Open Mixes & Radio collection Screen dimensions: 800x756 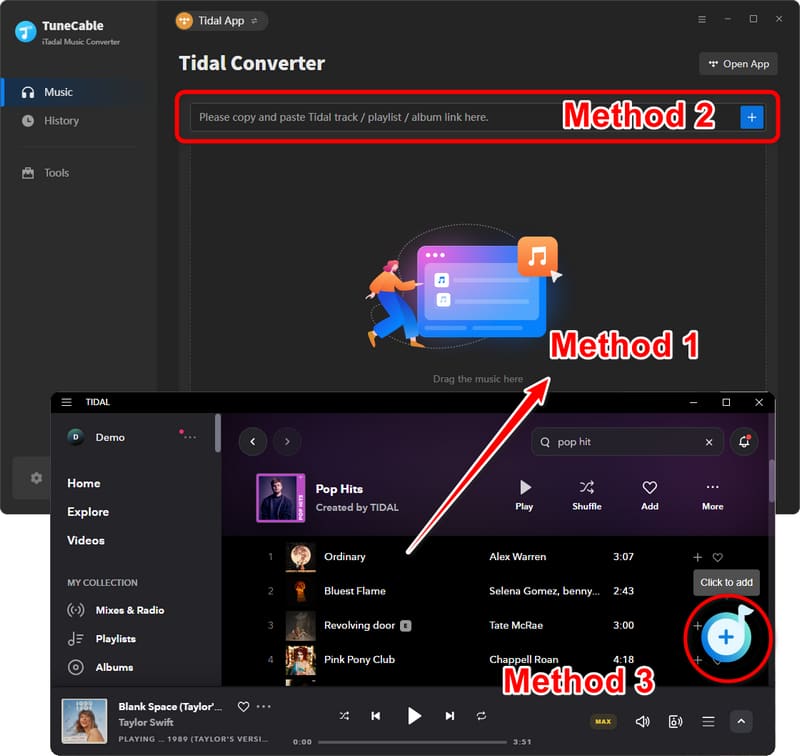pos(116,610)
